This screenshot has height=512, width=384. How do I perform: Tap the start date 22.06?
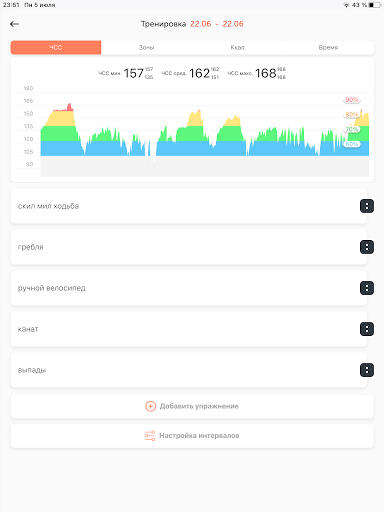pos(201,24)
